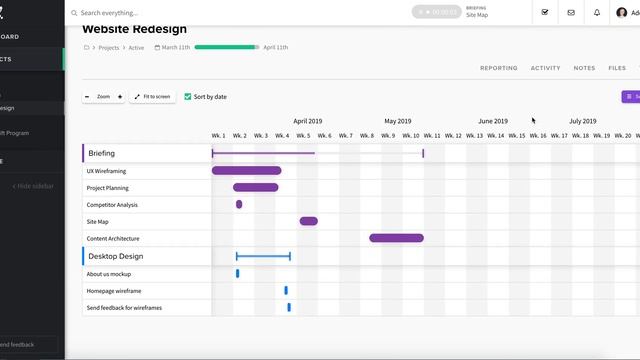Open the UX Wireframing task
Image resolution: width=640 pixels, height=360 pixels.
pyautogui.click(x=106, y=171)
